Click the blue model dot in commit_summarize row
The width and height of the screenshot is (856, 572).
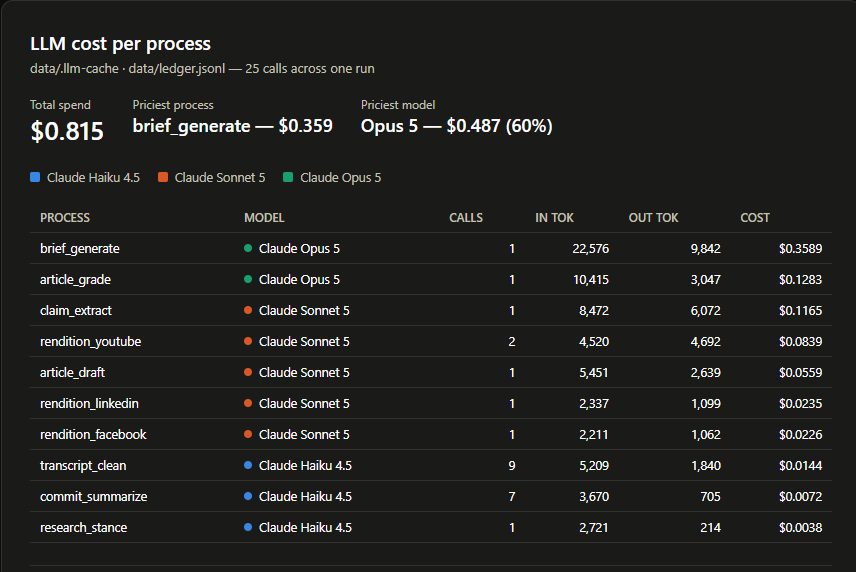coord(248,496)
